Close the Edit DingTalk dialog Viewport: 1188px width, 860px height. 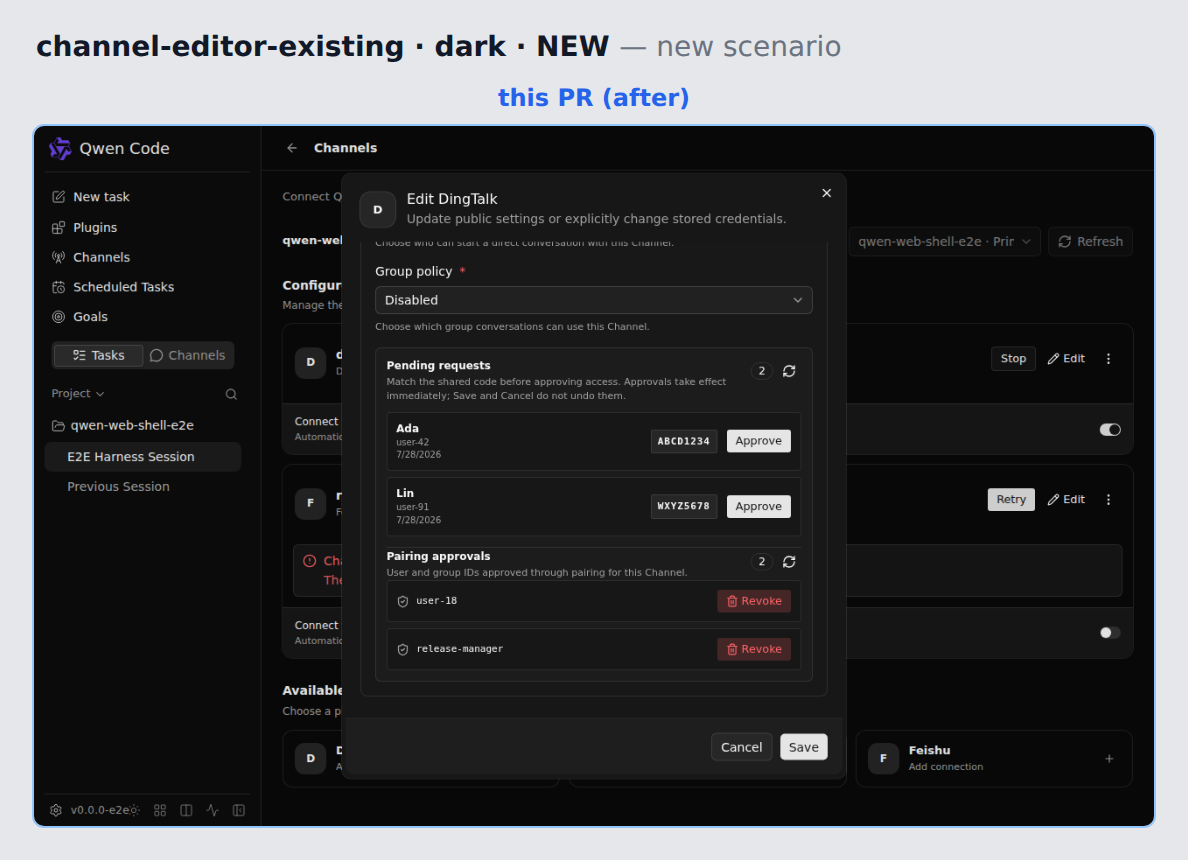pos(827,193)
